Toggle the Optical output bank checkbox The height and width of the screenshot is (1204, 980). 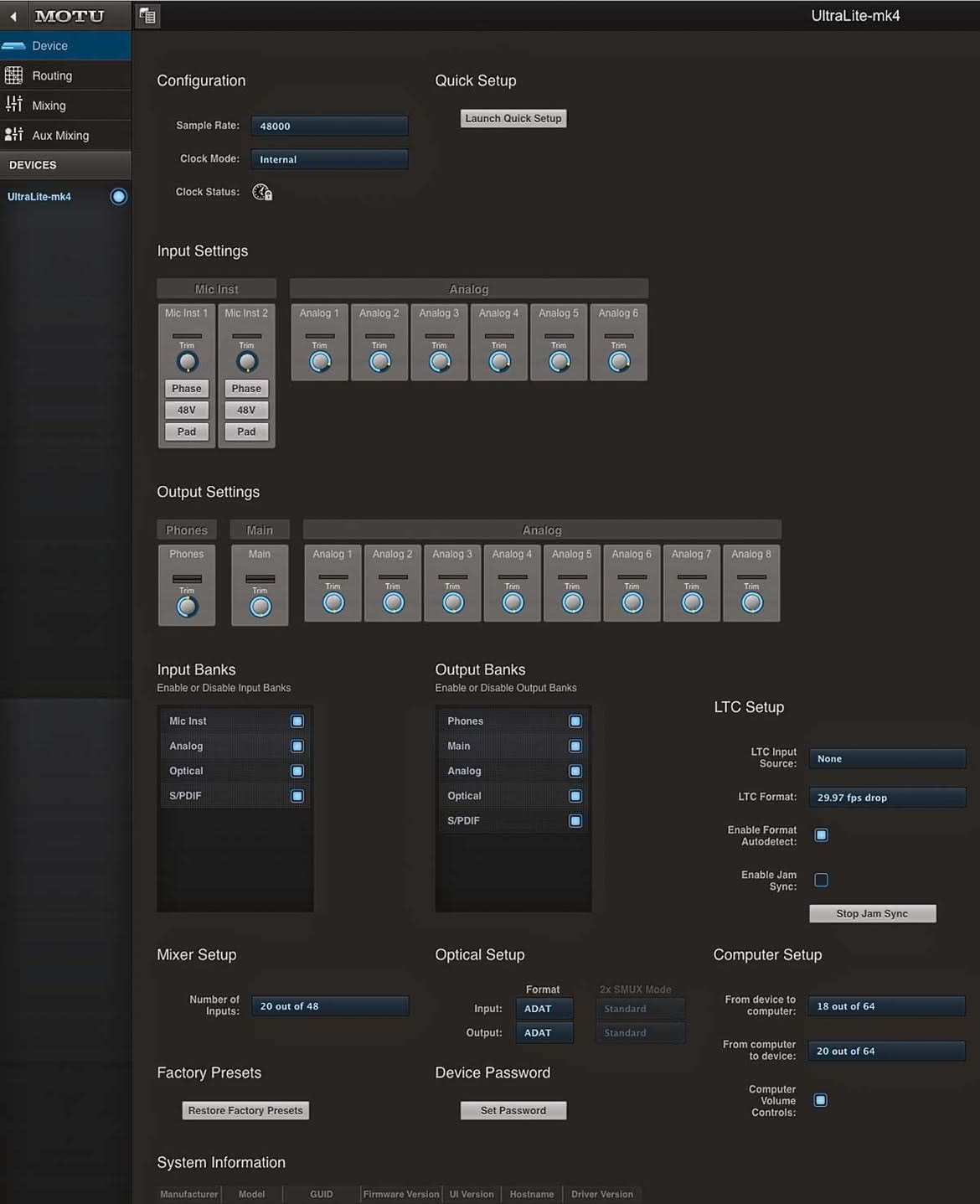(575, 796)
